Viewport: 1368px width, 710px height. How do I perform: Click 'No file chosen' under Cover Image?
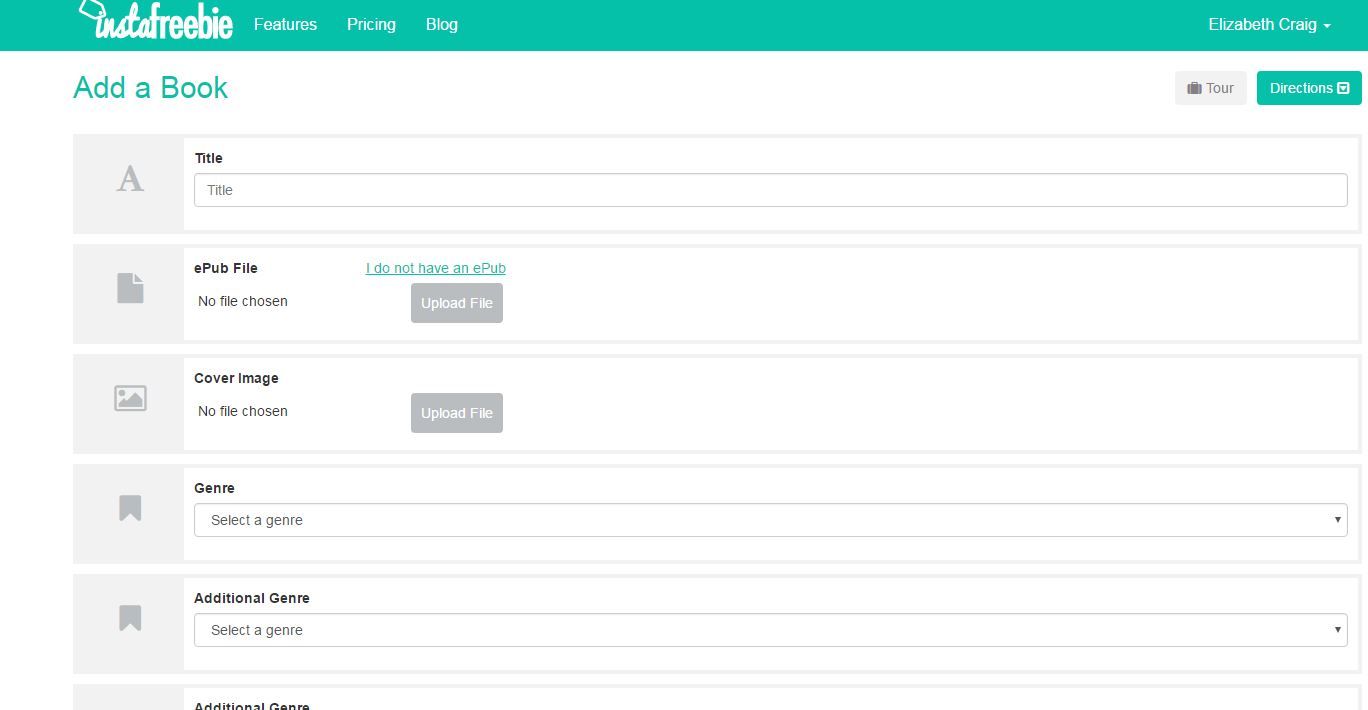tap(243, 411)
